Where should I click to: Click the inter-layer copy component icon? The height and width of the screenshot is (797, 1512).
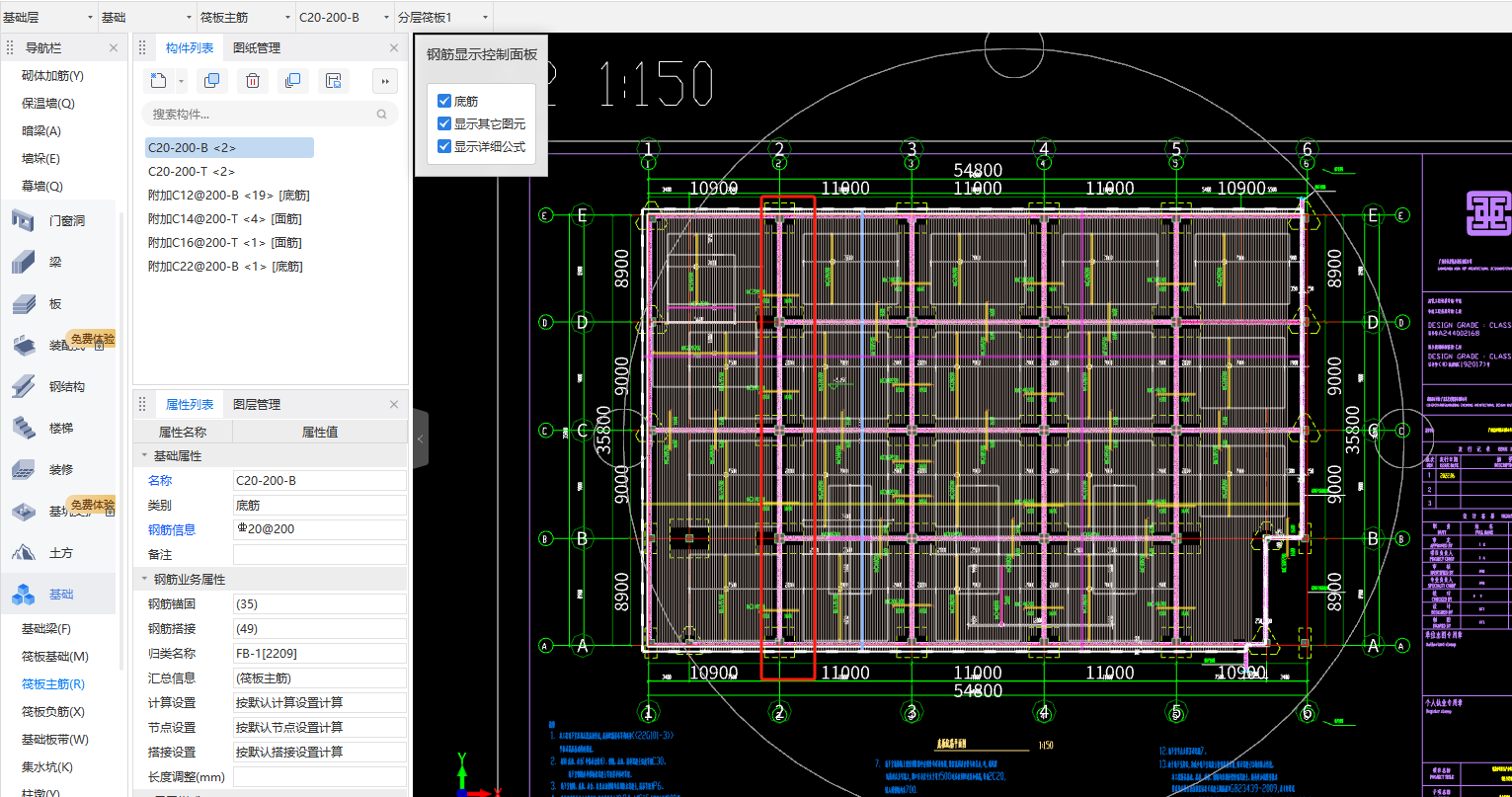coord(292,81)
